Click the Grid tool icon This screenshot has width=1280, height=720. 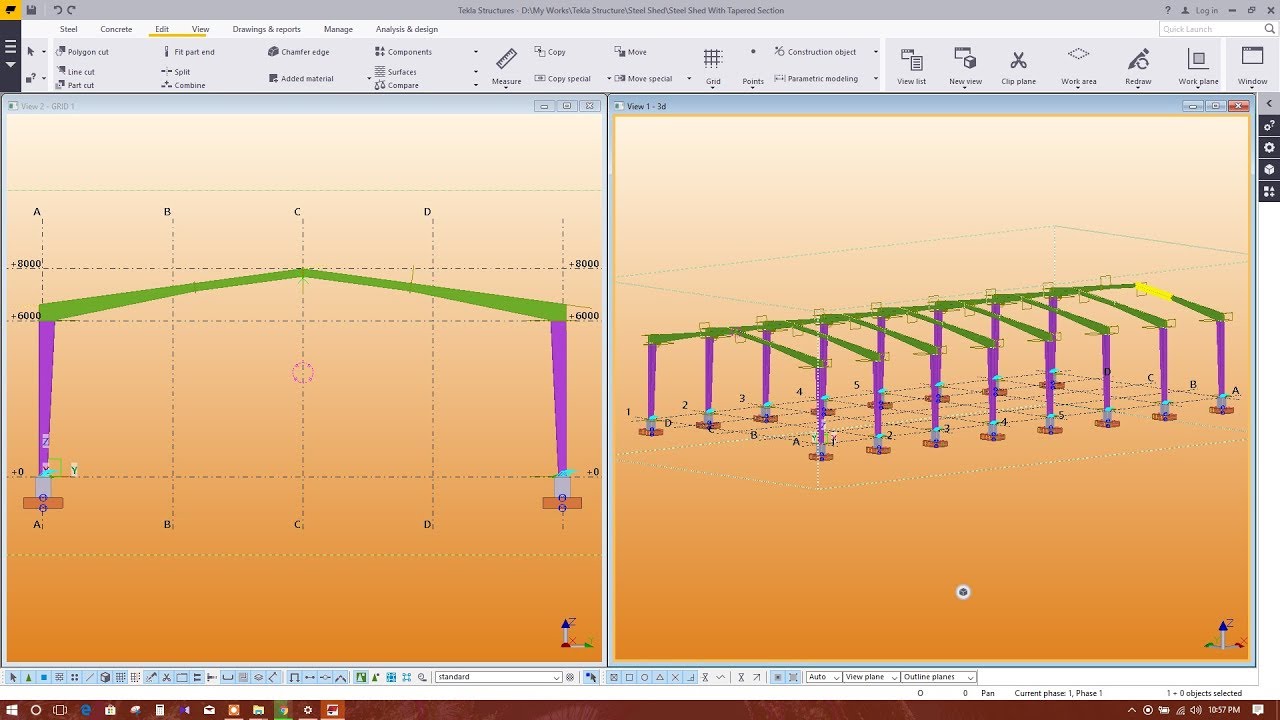click(x=713, y=64)
